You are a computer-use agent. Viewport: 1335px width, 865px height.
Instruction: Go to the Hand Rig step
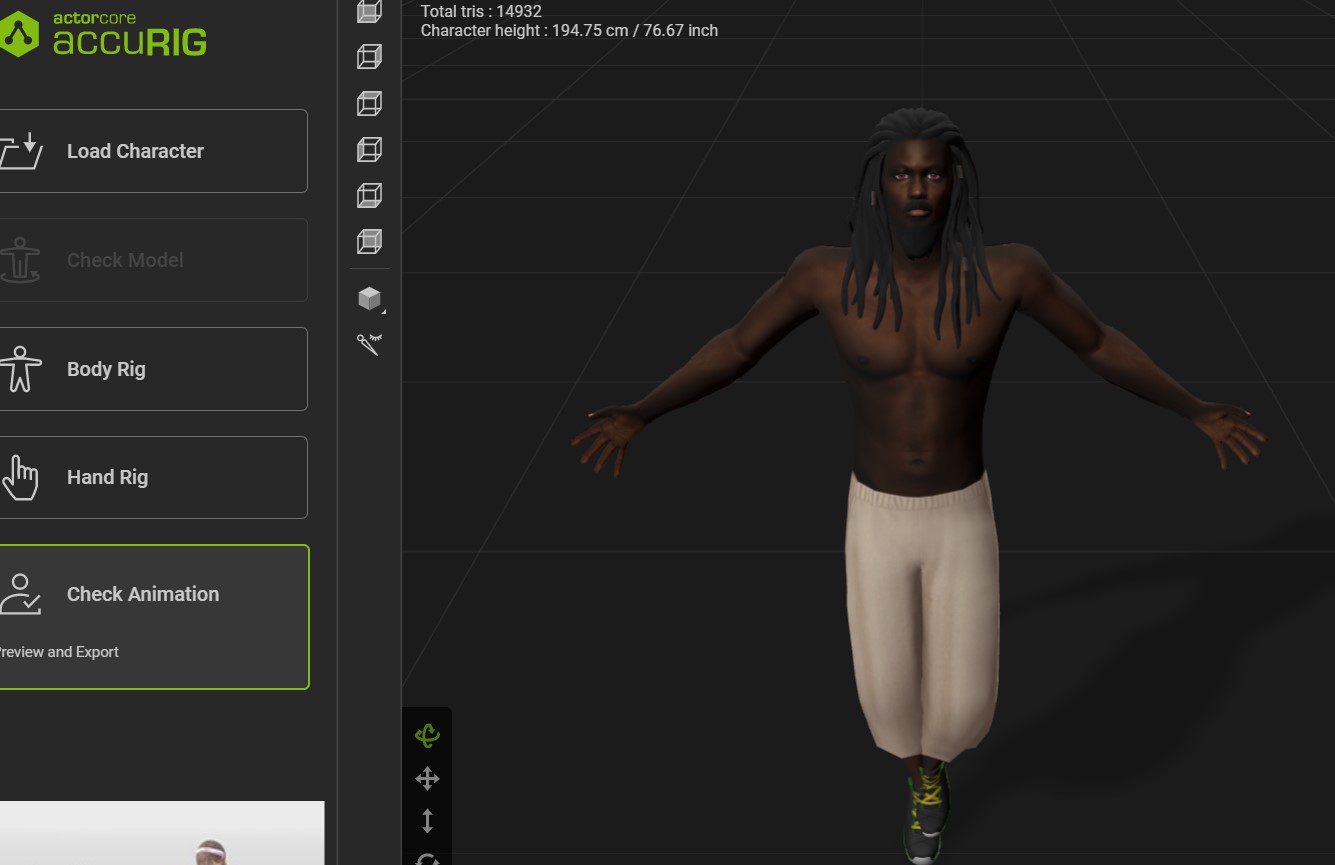pyautogui.click(x=153, y=477)
